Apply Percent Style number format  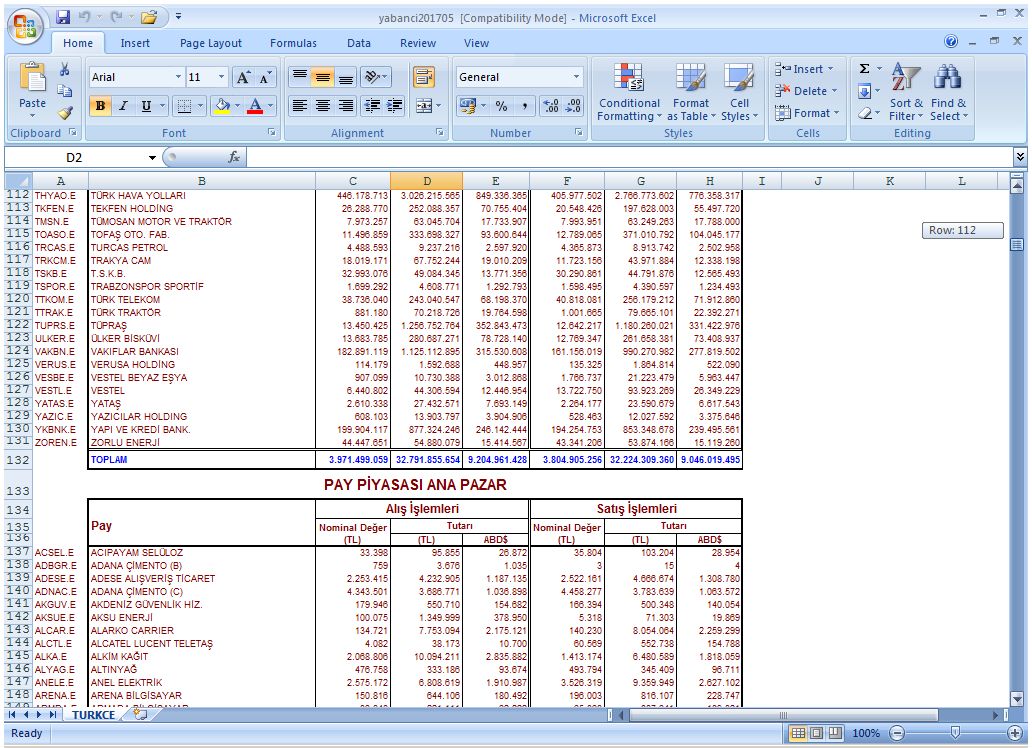click(x=502, y=105)
